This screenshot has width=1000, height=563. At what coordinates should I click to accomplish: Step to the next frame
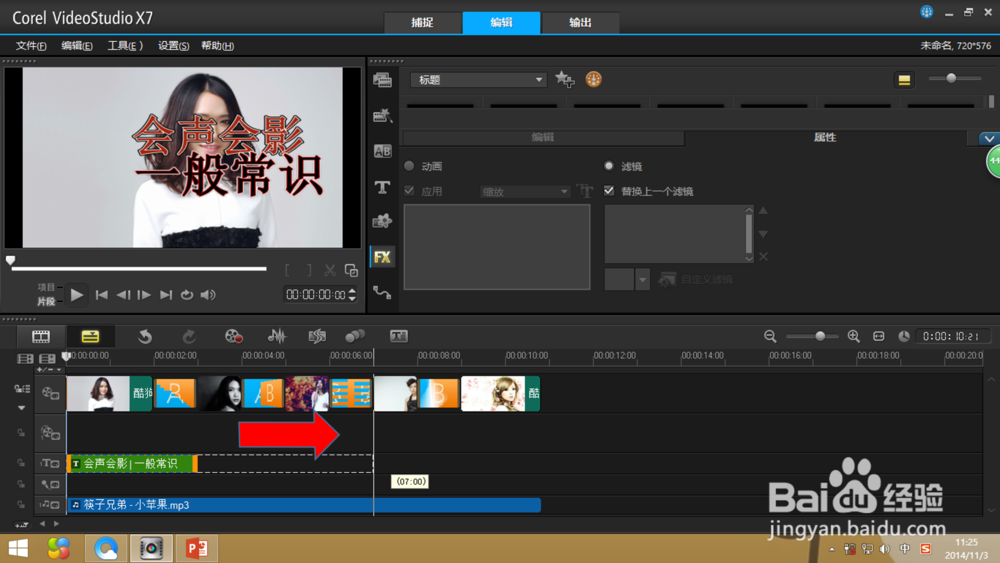144,295
